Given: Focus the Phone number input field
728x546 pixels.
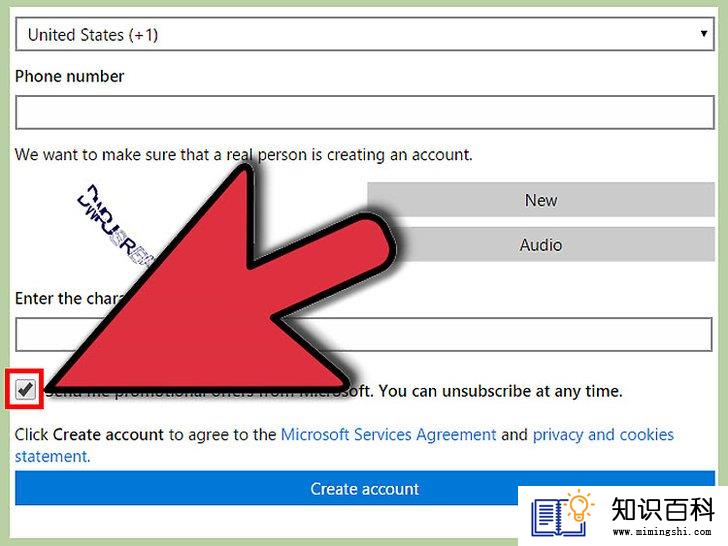Looking at the screenshot, I should click(365, 112).
